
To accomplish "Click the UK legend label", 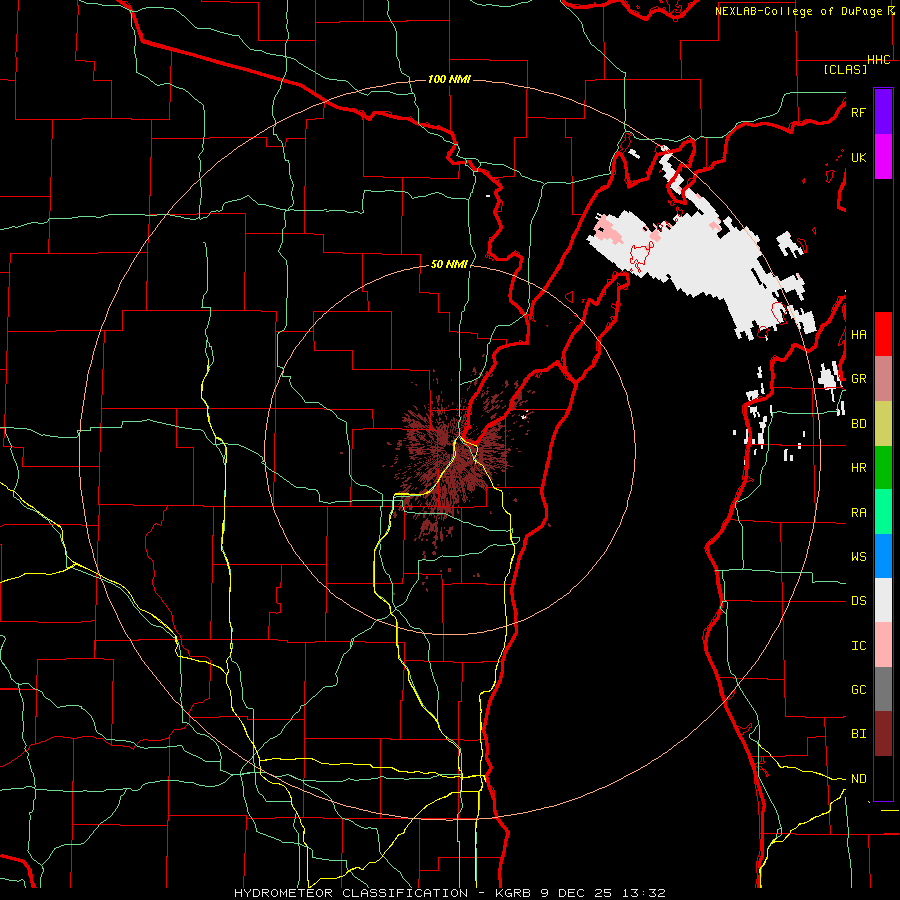I will click(858, 157).
